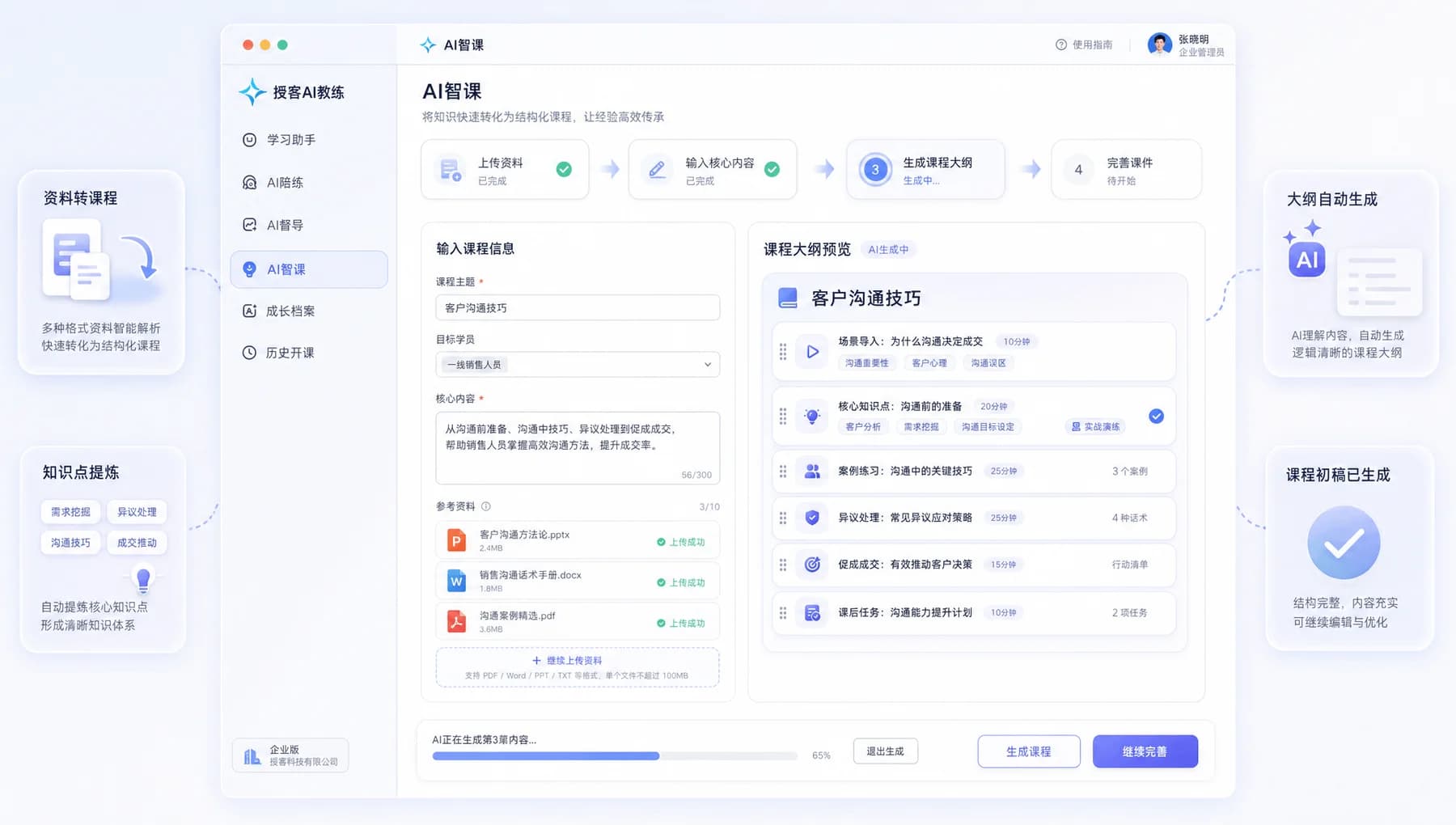The height and width of the screenshot is (825, 1456).
Task: Click the target icon of 促成成交 section
Action: click(812, 565)
